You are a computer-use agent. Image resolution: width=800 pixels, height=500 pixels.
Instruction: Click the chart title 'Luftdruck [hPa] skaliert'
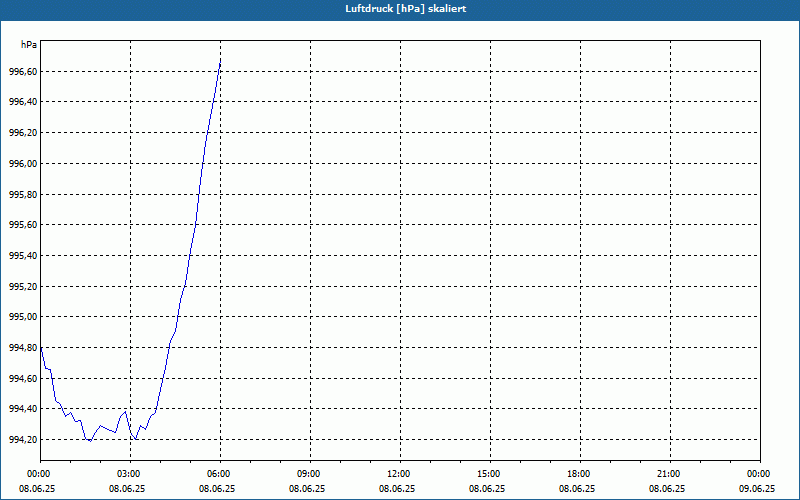click(x=406, y=9)
